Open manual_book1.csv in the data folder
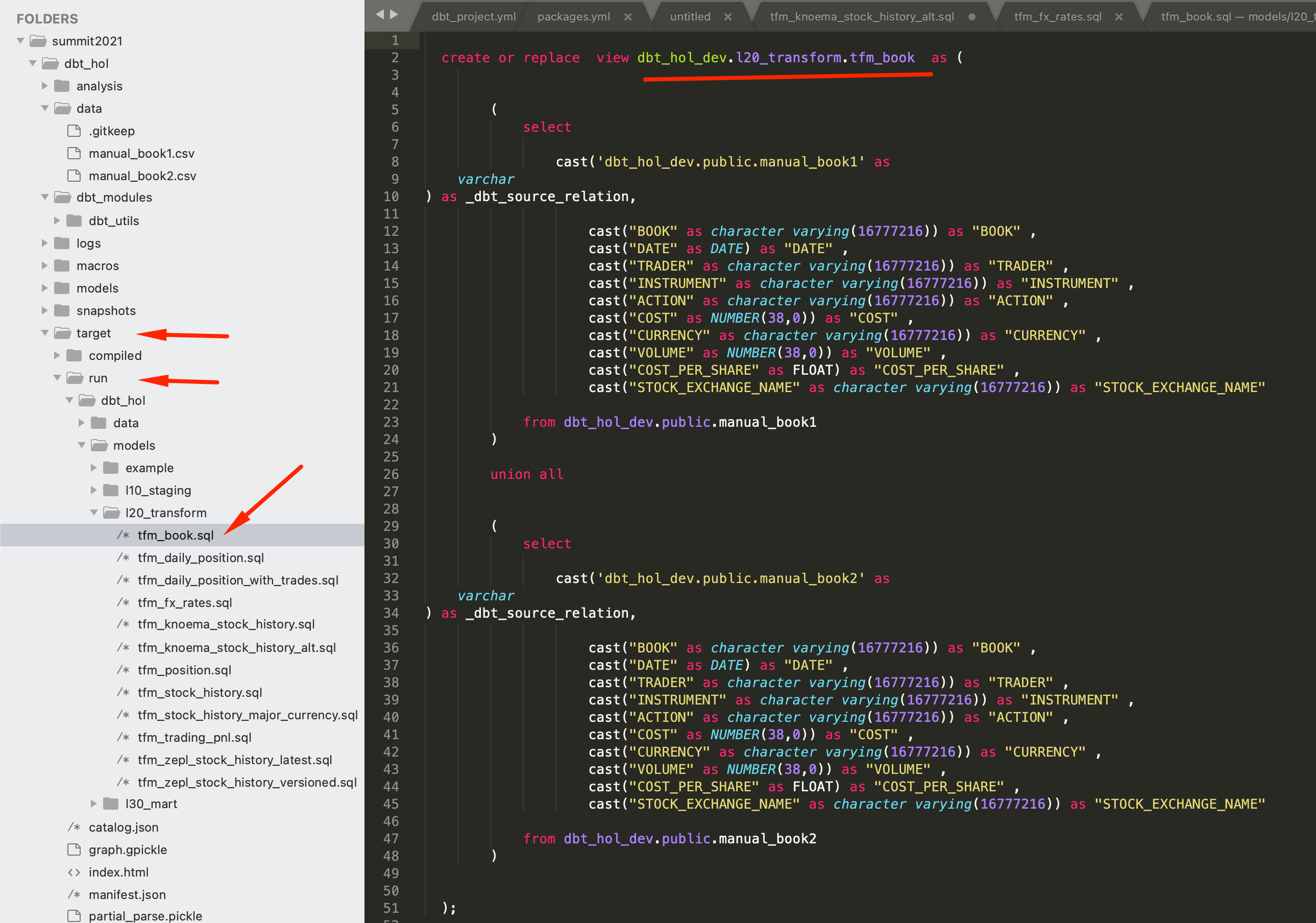 pos(141,154)
